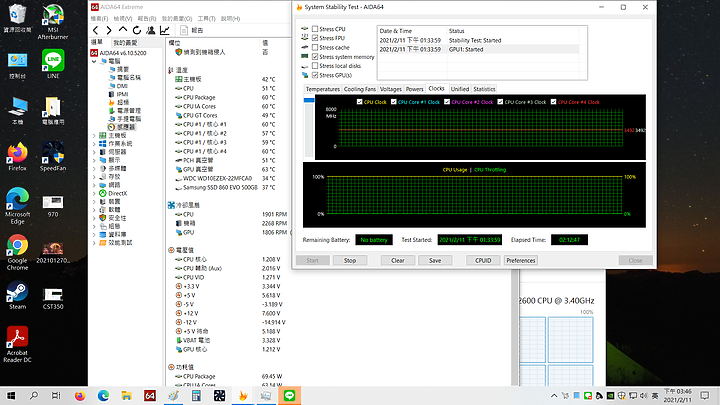Screen dimensions: 720x405
Task: Open the AIDA64 toolbar graph icon
Action: 164,30
